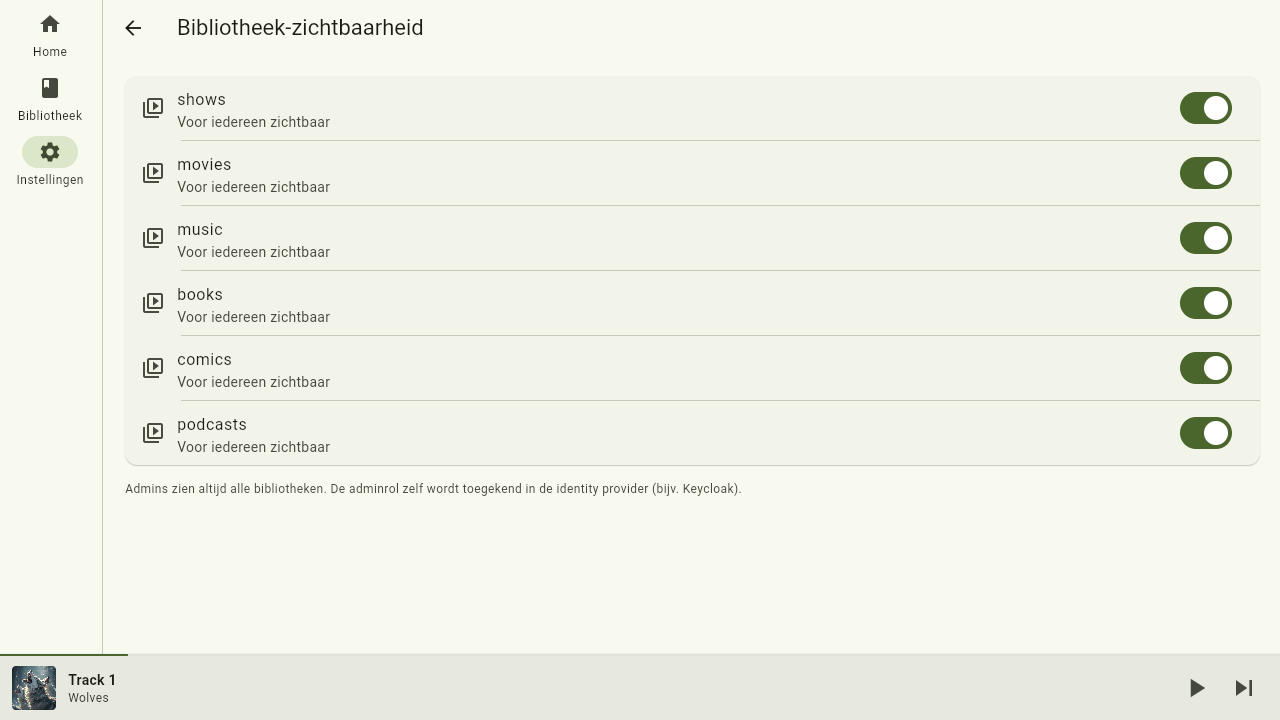Select the Instellingen gear icon

pos(50,152)
